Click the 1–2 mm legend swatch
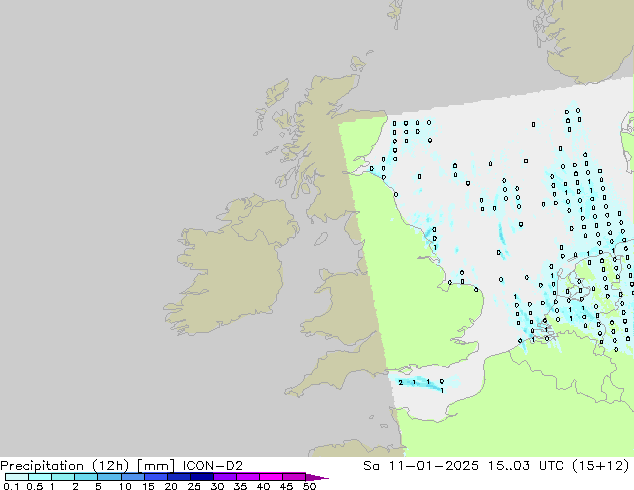Image resolution: width=634 pixels, height=490 pixels. point(63,477)
